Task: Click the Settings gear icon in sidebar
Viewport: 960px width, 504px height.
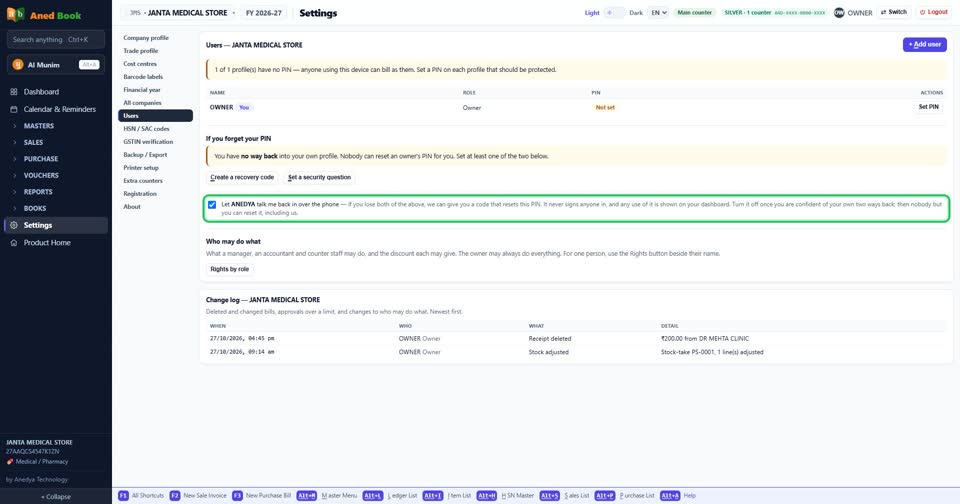Action: coord(13,225)
